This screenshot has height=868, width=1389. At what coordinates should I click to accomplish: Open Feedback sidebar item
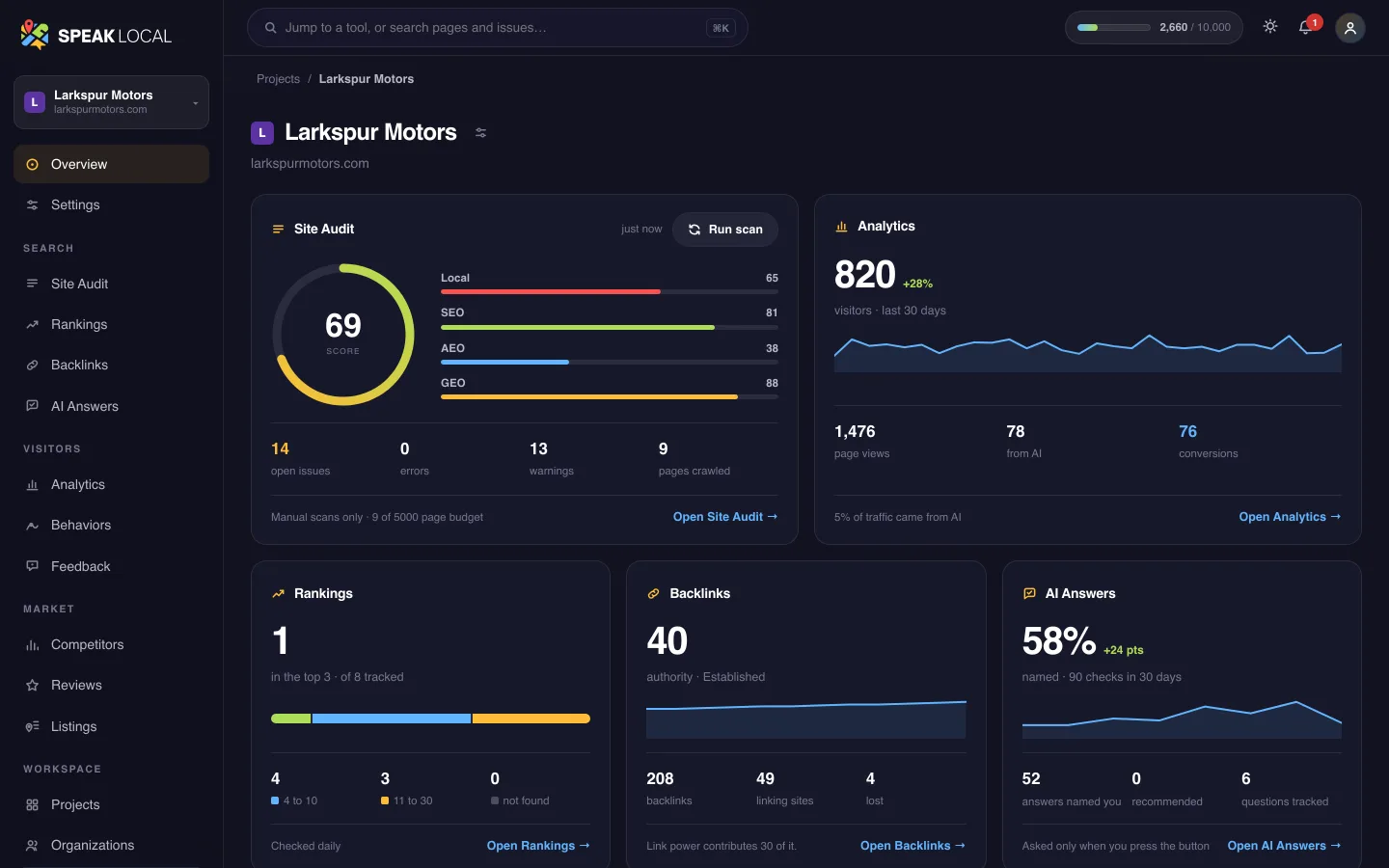click(111, 566)
